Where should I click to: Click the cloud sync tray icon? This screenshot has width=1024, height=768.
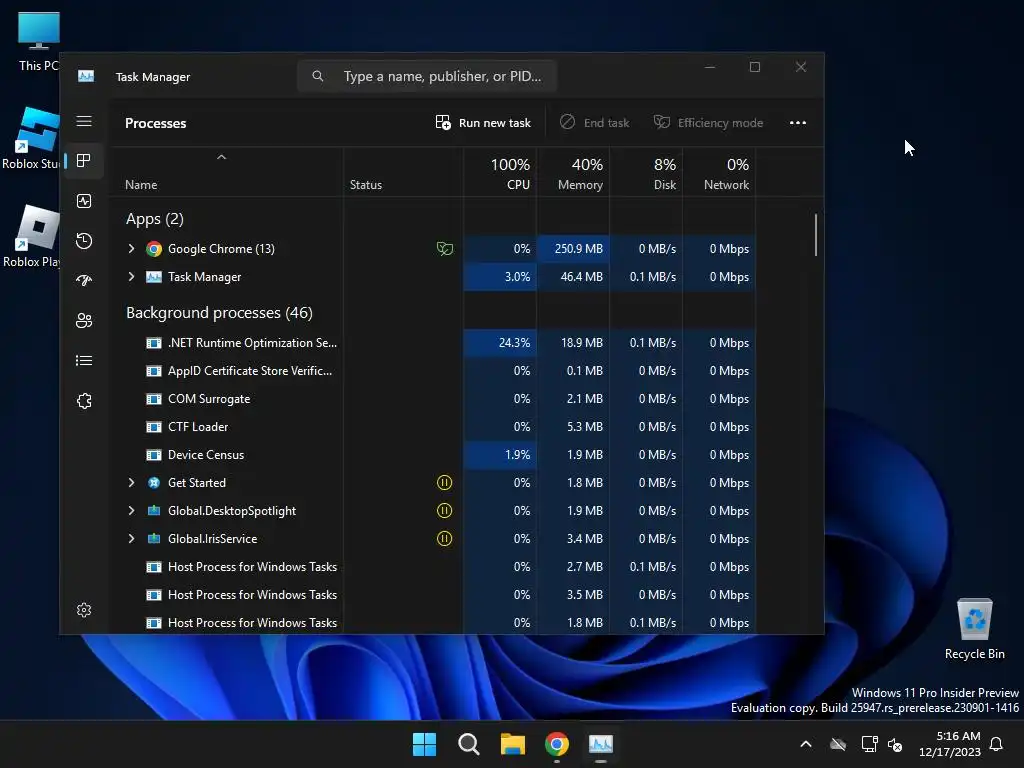click(x=838, y=744)
